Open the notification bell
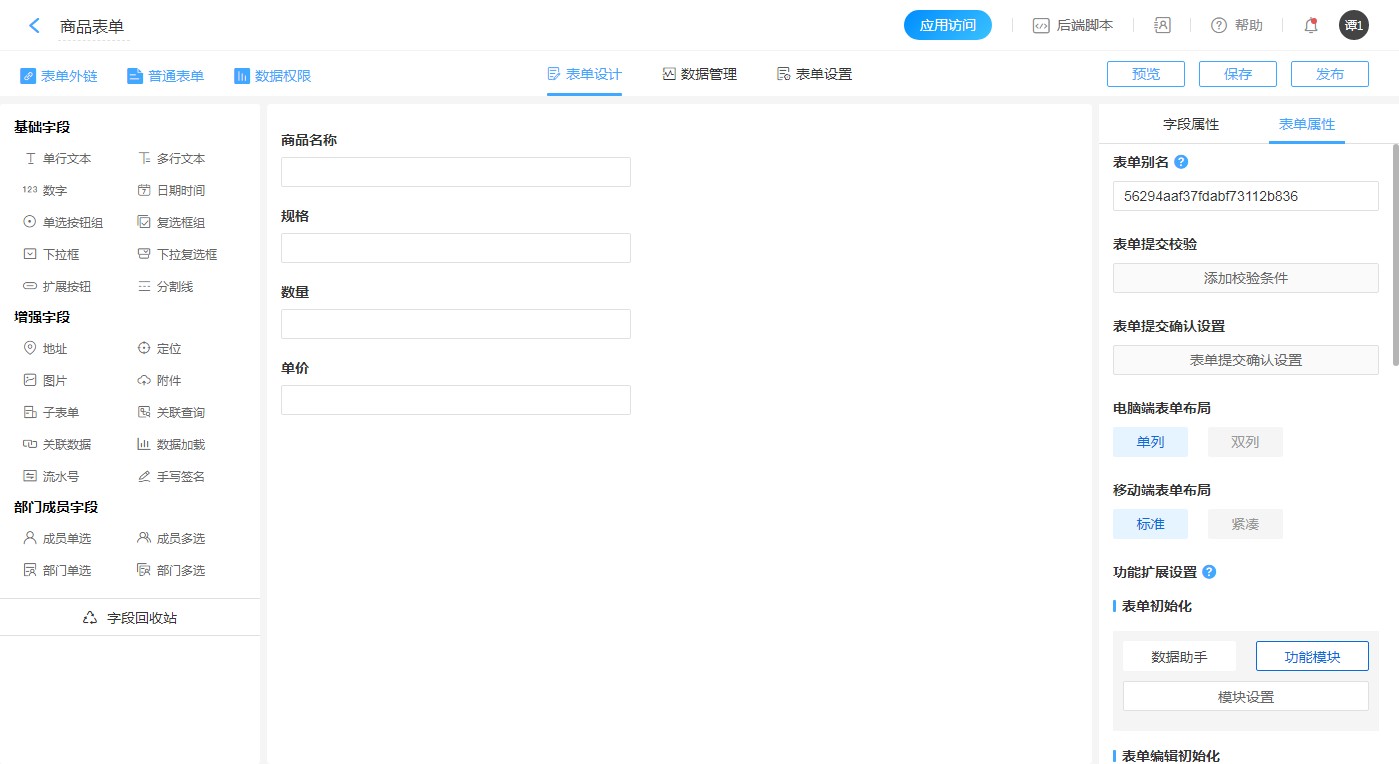1399x764 pixels. [x=1310, y=26]
